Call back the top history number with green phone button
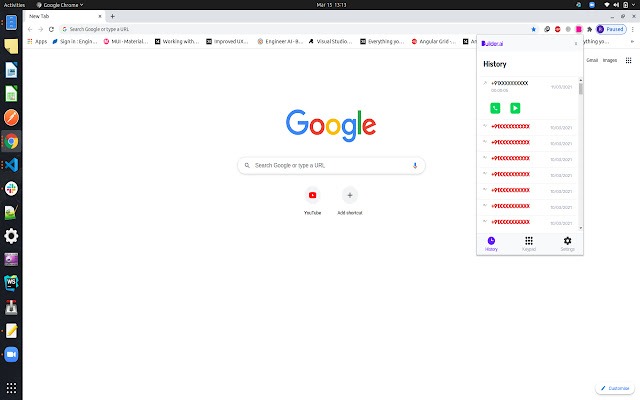The width and height of the screenshot is (640, 400). (x=495, y=108)
